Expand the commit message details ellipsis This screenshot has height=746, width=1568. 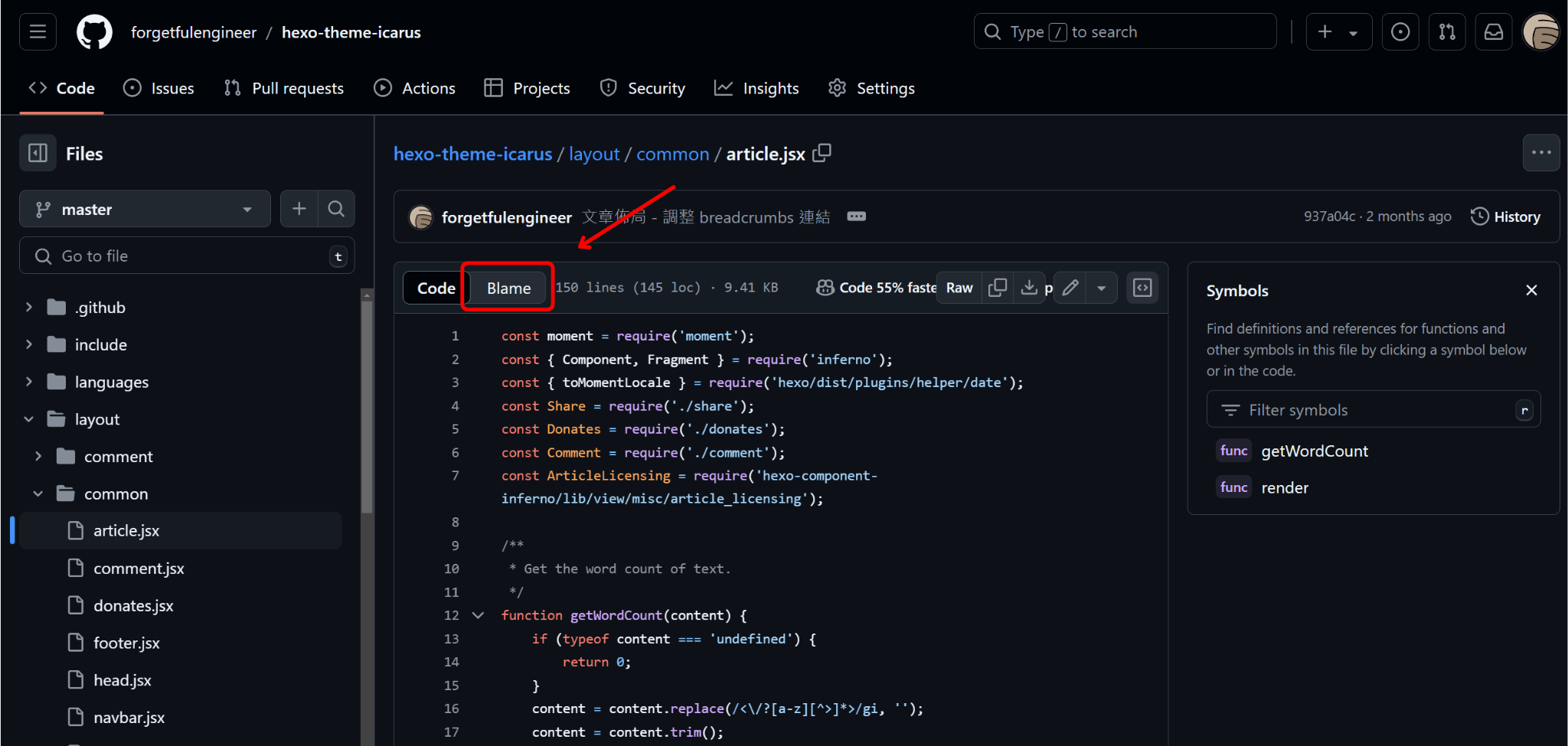[x=856, y=217]
